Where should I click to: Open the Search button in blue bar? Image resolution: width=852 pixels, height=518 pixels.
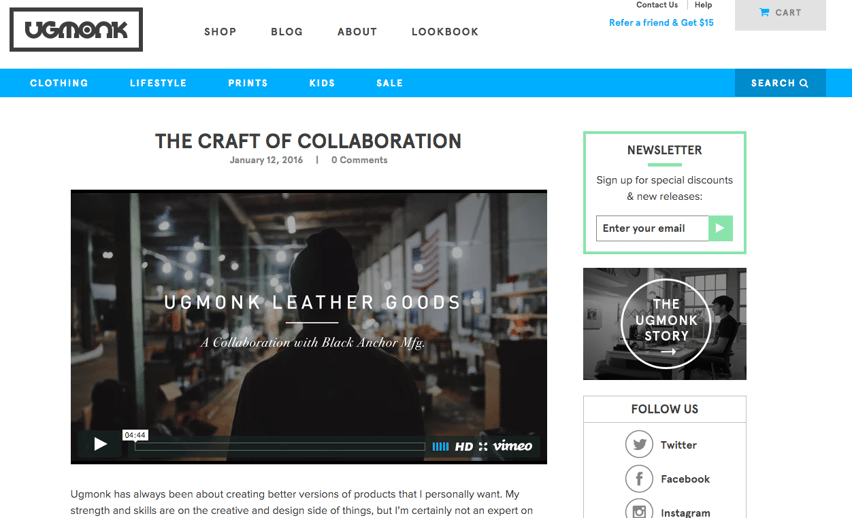[x=780, y=83]
